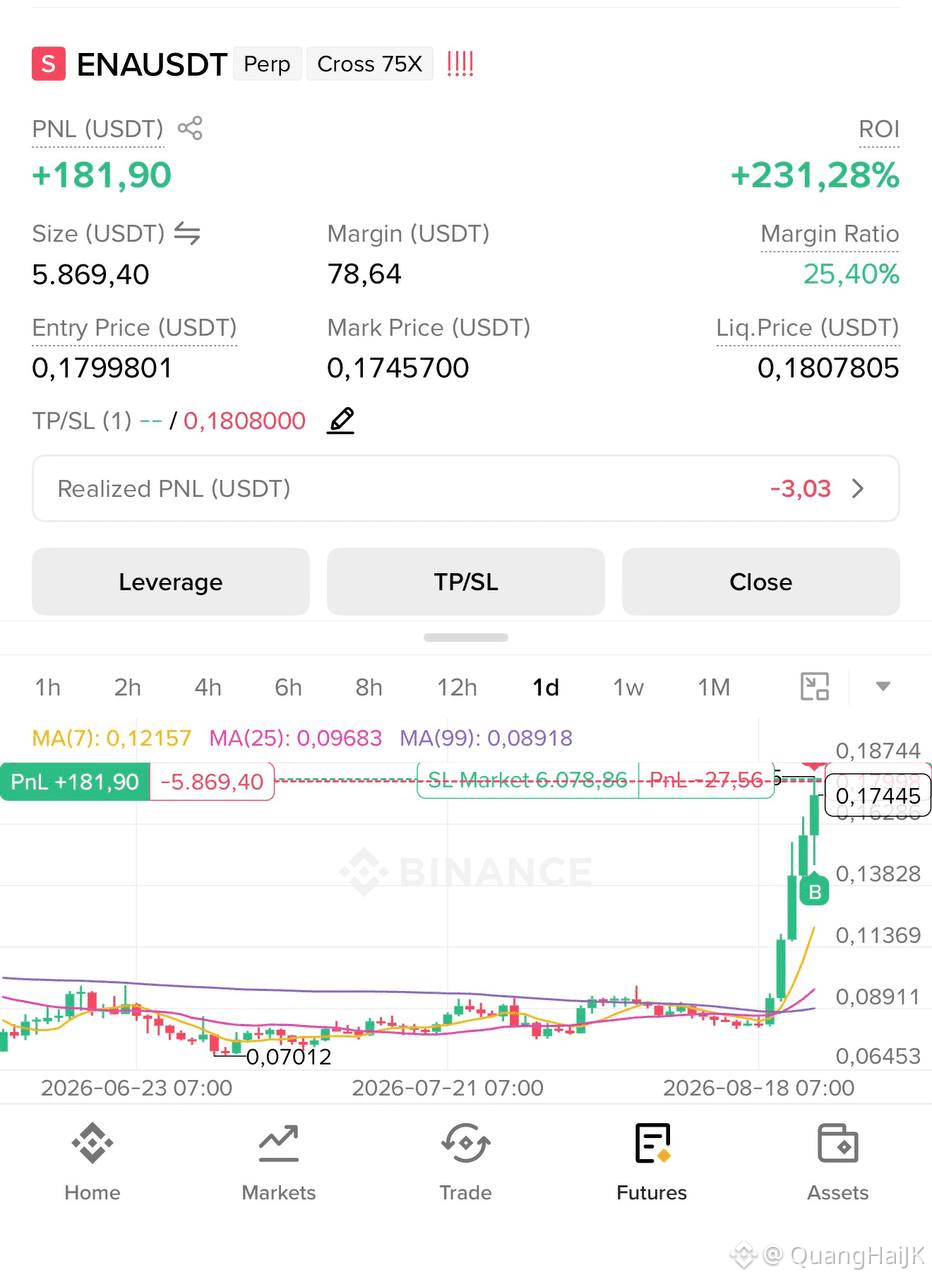Tap the 25,40% margin ratio value
This screenshot has height=1280, width=932.
tap(851, 274)
